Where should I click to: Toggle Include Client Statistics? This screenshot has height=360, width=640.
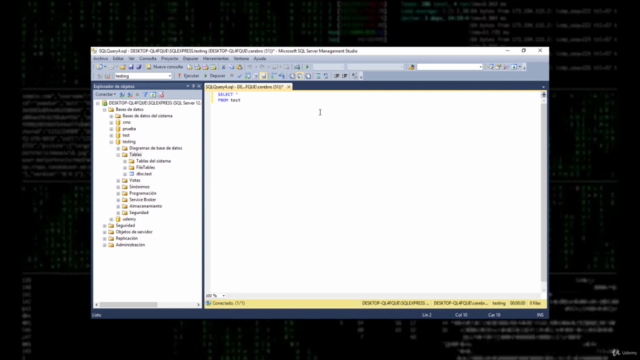tap(282, 76)
